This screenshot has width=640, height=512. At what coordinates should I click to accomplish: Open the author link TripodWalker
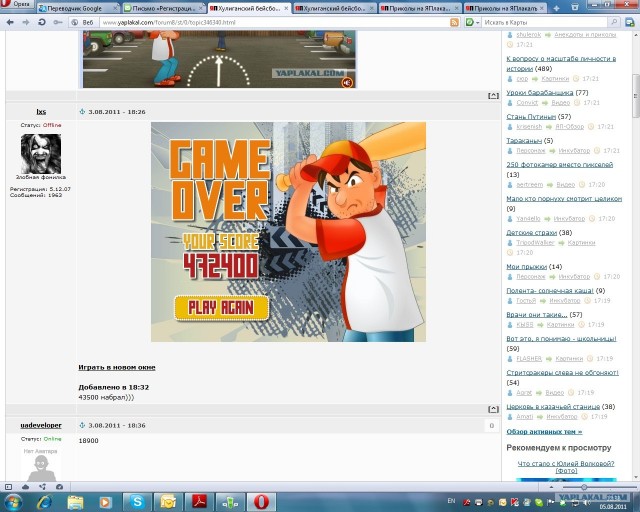tap(535, 243)
